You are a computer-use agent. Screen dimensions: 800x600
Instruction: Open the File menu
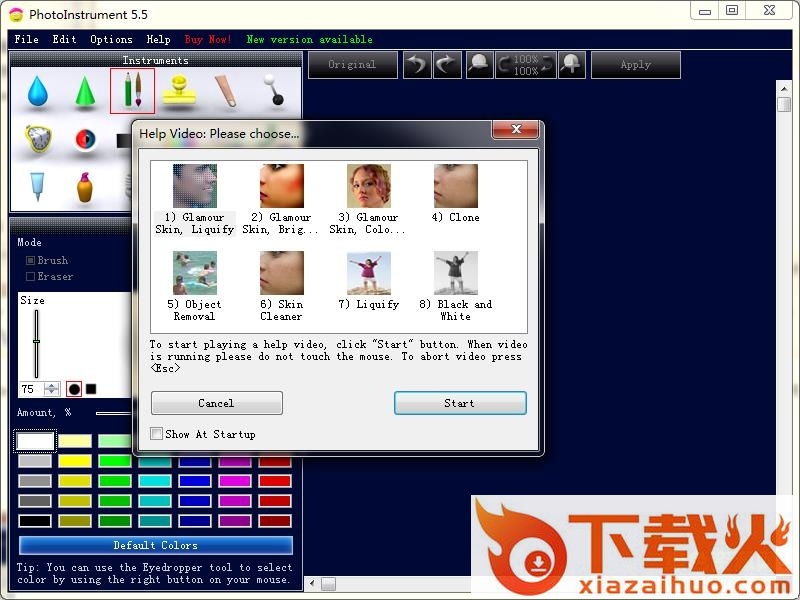tap(27, 39)
